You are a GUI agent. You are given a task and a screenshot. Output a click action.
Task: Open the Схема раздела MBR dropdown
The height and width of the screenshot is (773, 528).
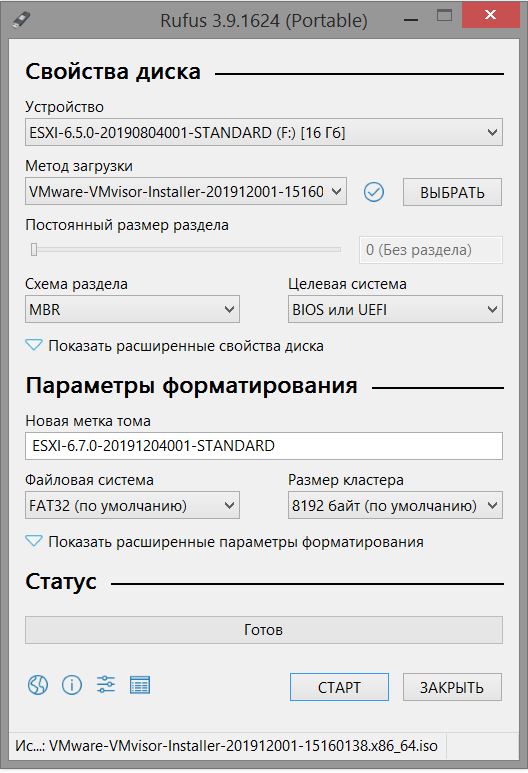(132, 309)
